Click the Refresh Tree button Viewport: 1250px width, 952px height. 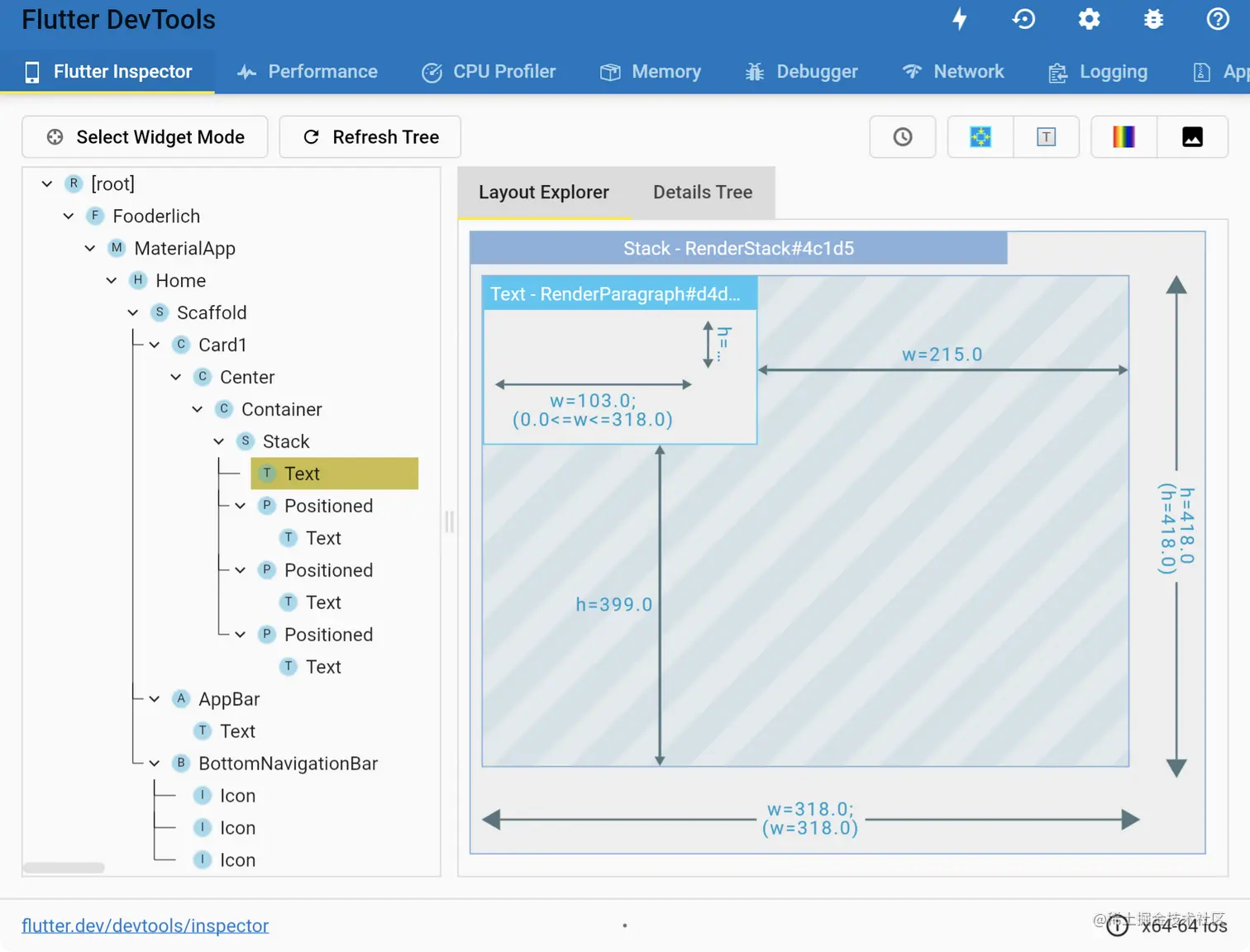click(370, 137)
